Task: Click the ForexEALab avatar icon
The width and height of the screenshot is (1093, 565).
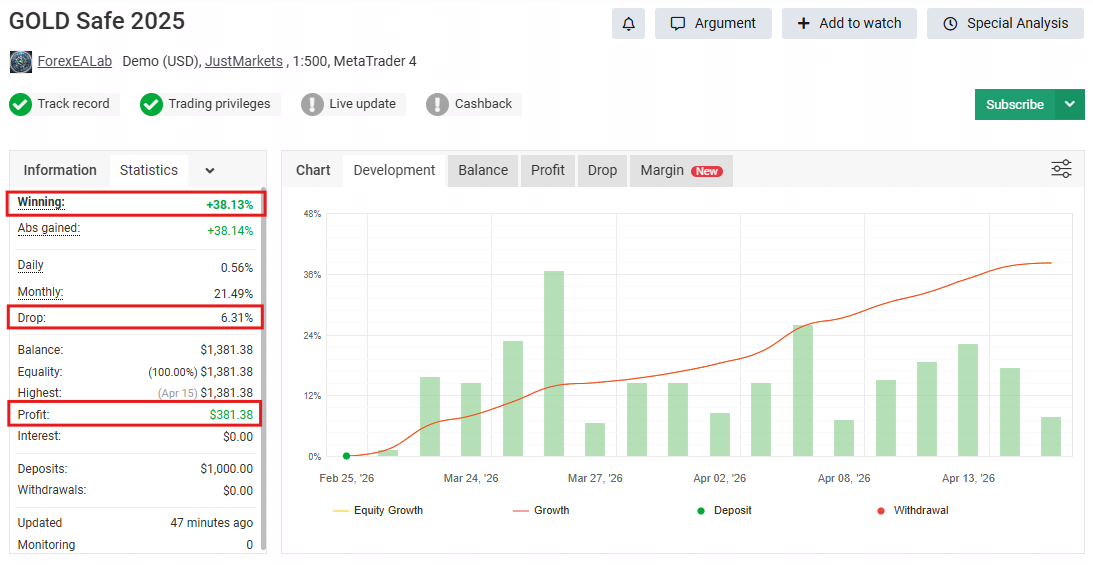Action: click(x=21, y=62)
